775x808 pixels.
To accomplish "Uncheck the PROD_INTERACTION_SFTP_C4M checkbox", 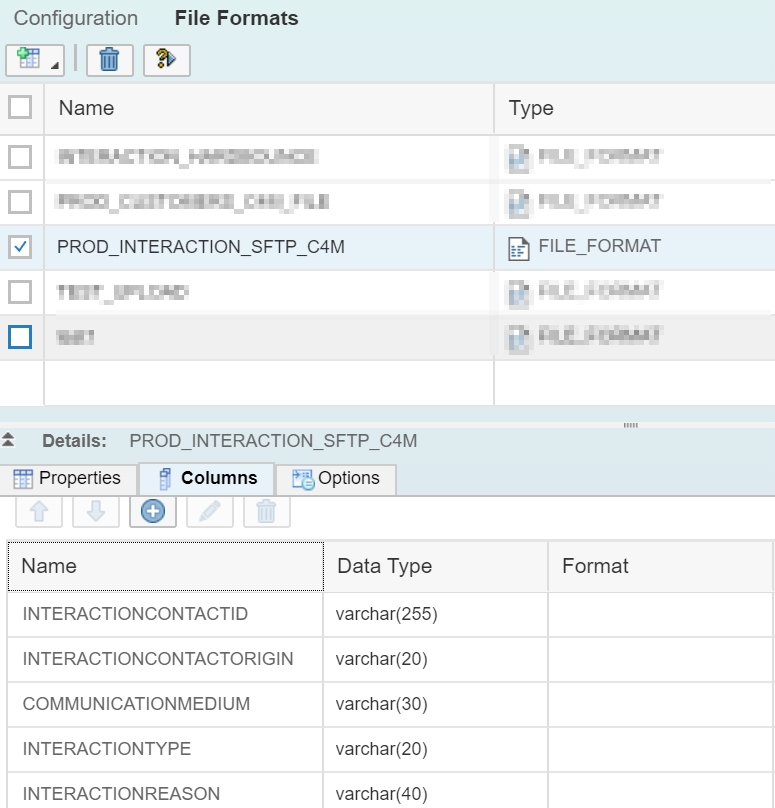I will point(20,246).
